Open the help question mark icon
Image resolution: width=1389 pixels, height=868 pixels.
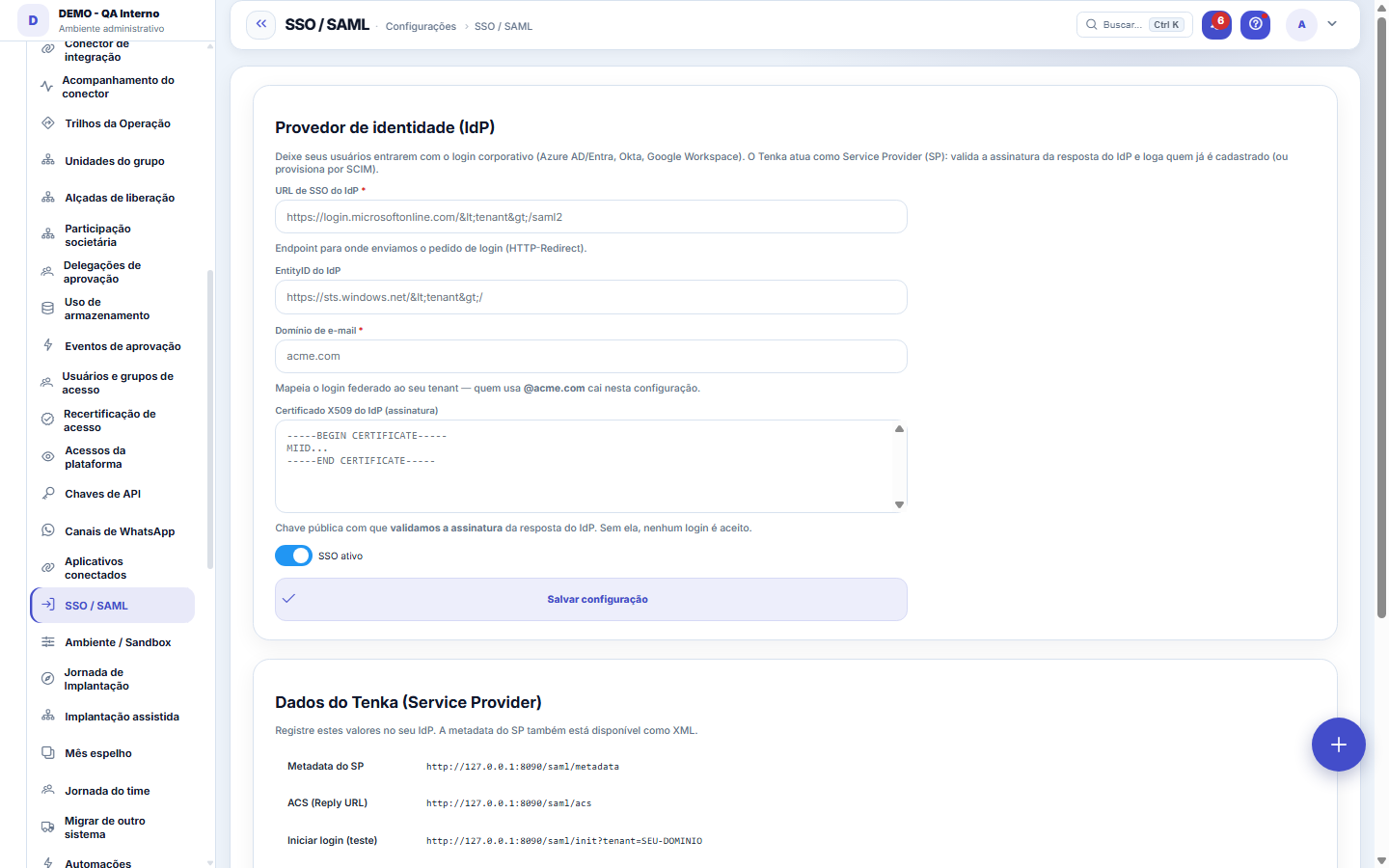pos(1255,25)
